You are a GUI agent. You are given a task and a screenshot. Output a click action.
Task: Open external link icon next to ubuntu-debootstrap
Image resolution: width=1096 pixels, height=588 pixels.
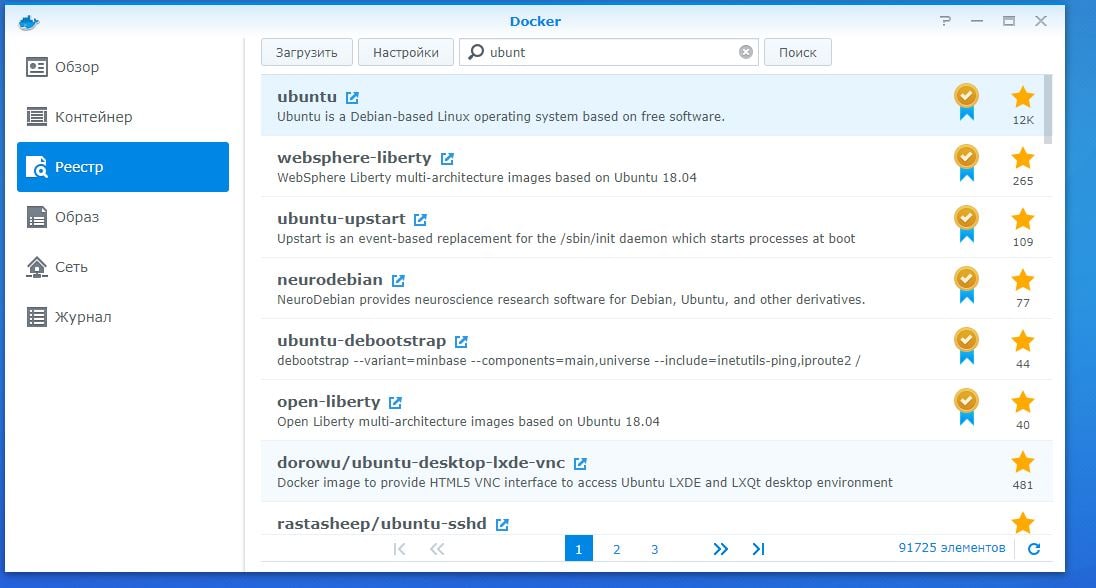coord(461,341)
